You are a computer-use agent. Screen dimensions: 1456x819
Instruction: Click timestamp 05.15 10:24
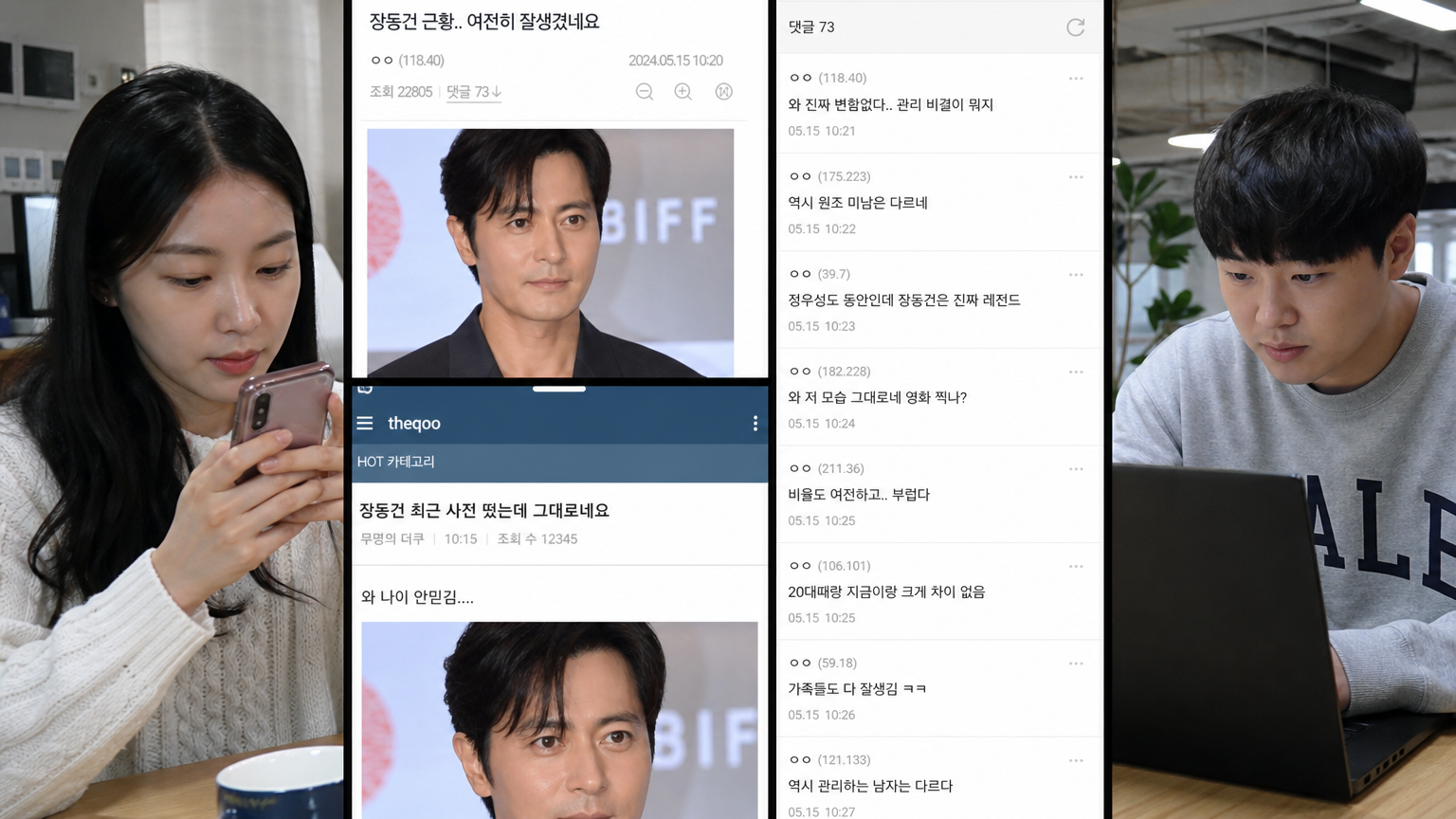tap(822, 424)
